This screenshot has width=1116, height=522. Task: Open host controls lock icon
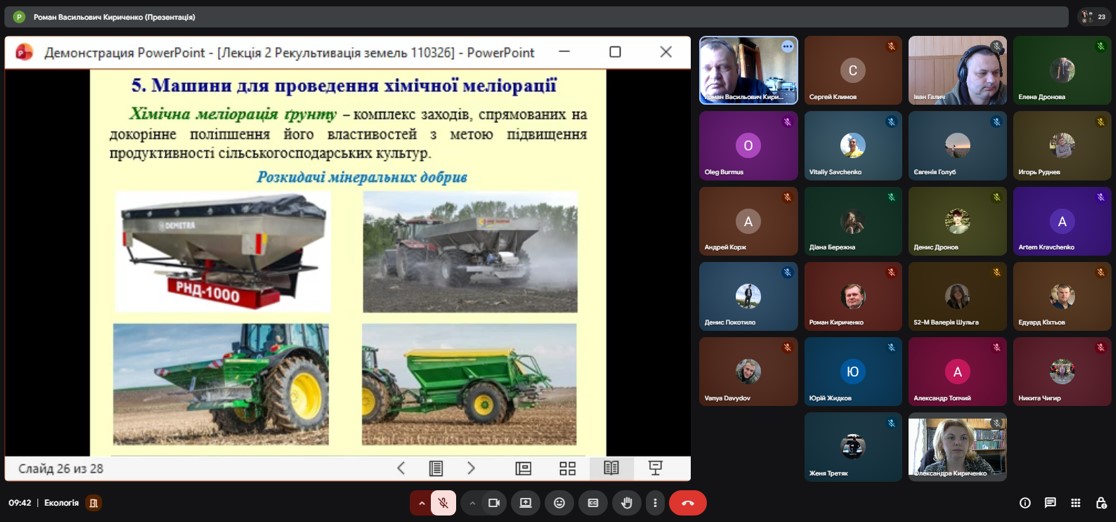coord(1100,503)
